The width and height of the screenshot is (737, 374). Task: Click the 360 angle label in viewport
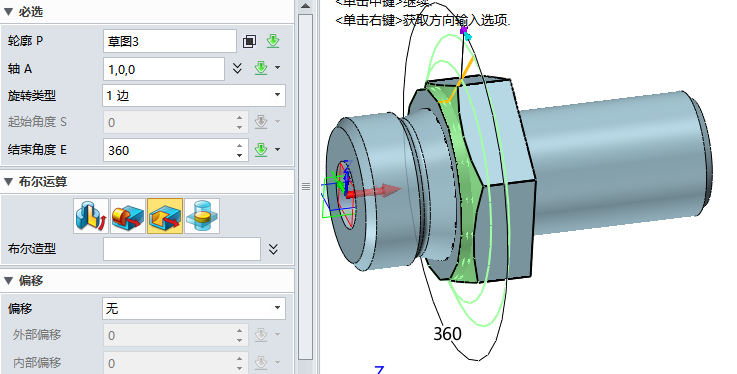point(447,334)
